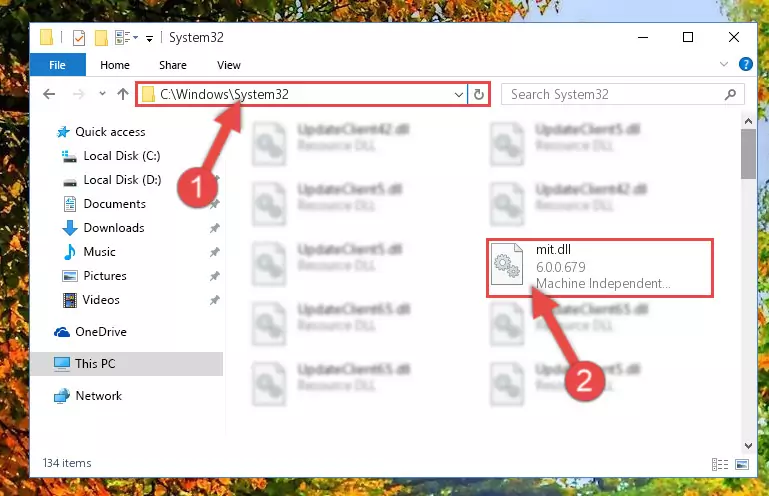Click the Downloads blue arrow icon
Image resolution: width=769 pixels, height=496 pixels.
[x=70, y=228]
